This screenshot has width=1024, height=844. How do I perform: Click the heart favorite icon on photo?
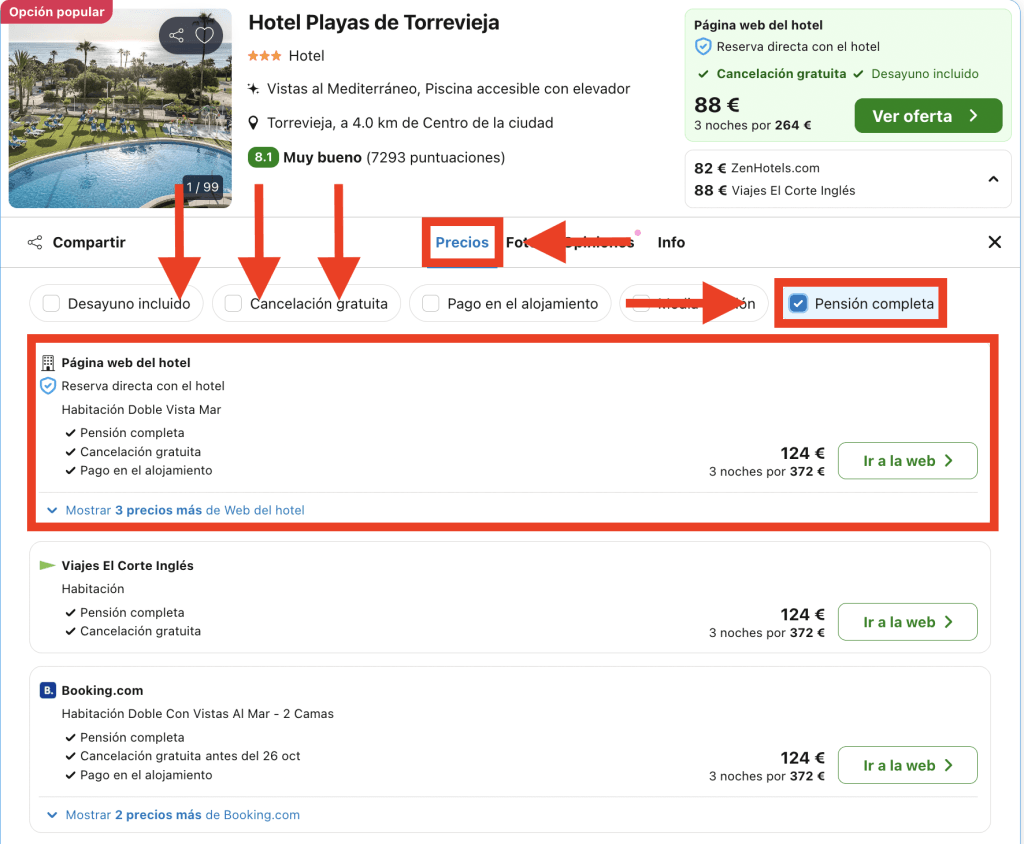tap(205, 36)
